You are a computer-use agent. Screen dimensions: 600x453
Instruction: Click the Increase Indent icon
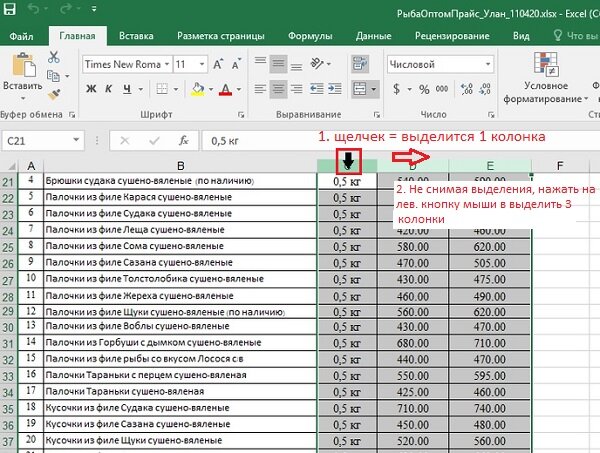coord(335,89)
